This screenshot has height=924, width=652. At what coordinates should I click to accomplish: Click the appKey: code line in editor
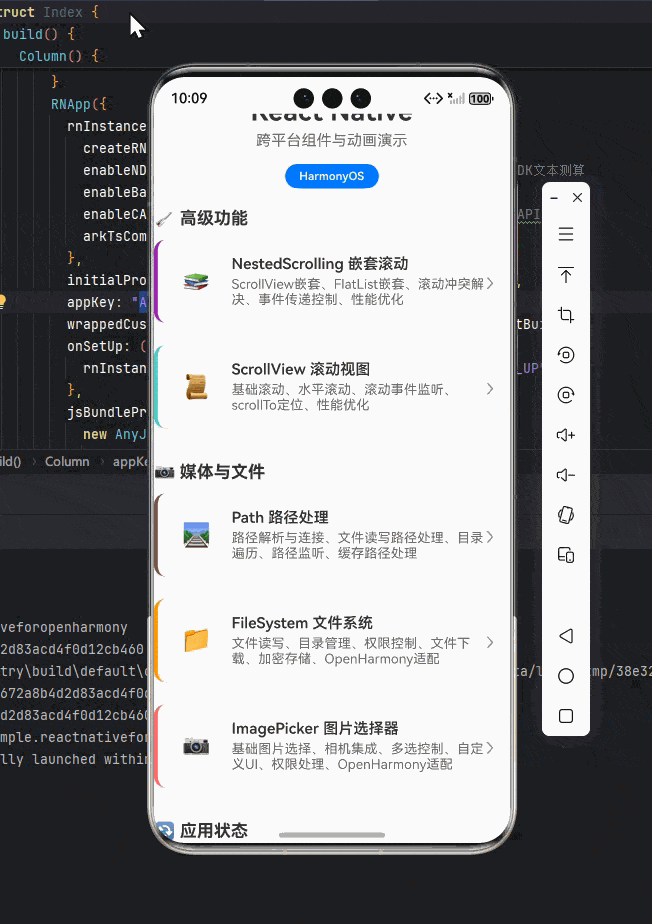tap(106, 302)
